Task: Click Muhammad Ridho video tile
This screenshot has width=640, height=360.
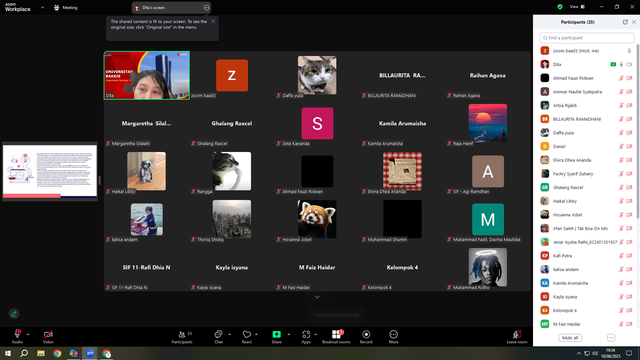Action: click(488, 267)
